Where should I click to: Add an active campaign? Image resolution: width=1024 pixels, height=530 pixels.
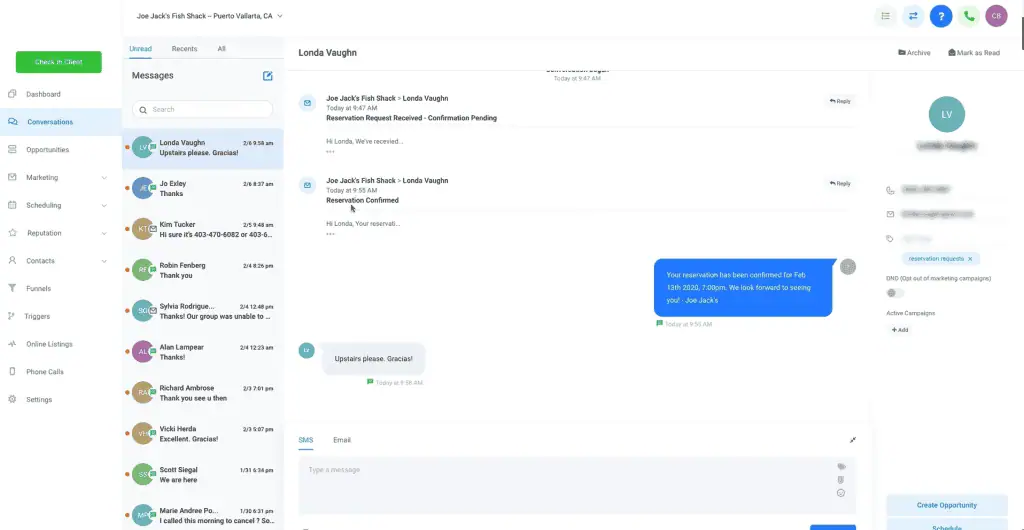click(900, 330)
